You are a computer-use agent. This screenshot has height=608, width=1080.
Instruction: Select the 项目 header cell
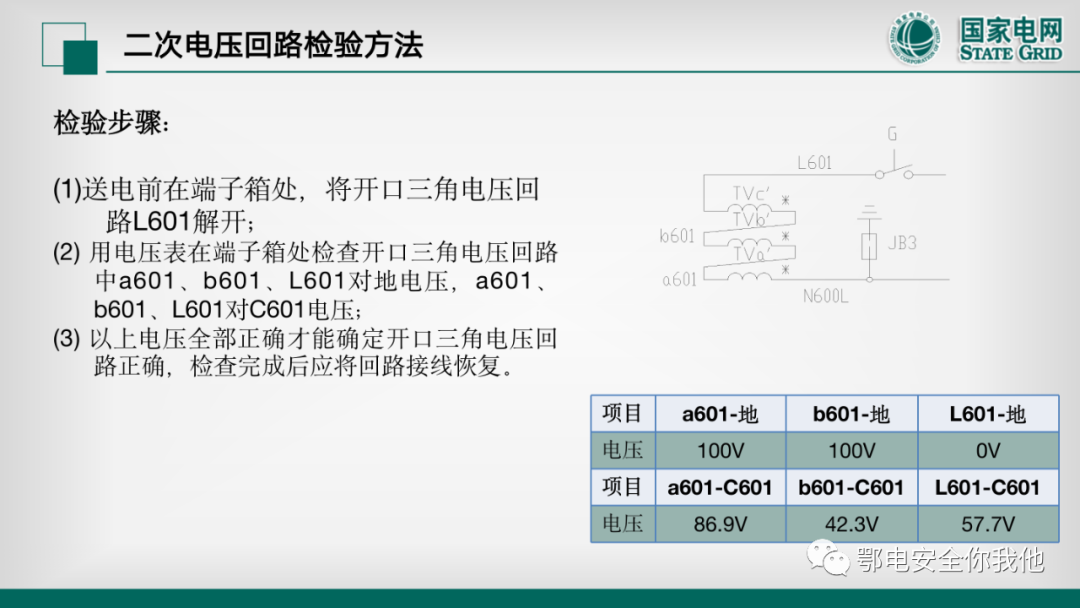click(x=623, y=413)
